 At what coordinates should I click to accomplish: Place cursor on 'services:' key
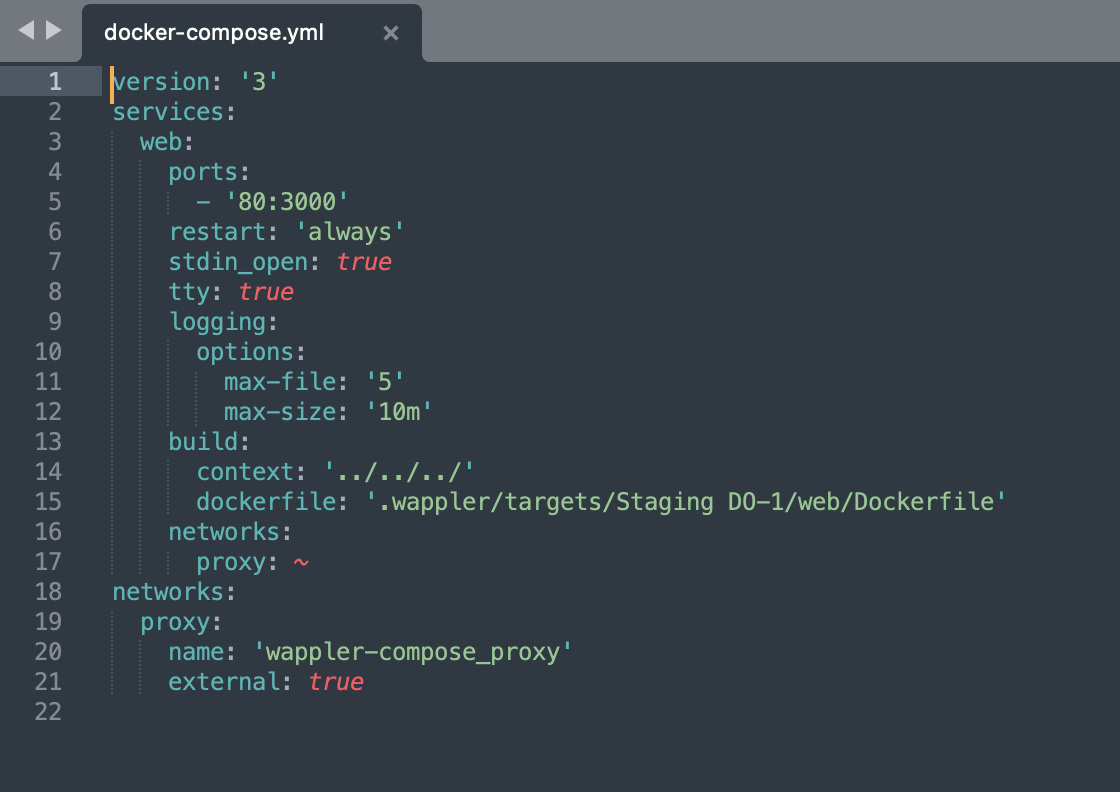coord(174,112)
